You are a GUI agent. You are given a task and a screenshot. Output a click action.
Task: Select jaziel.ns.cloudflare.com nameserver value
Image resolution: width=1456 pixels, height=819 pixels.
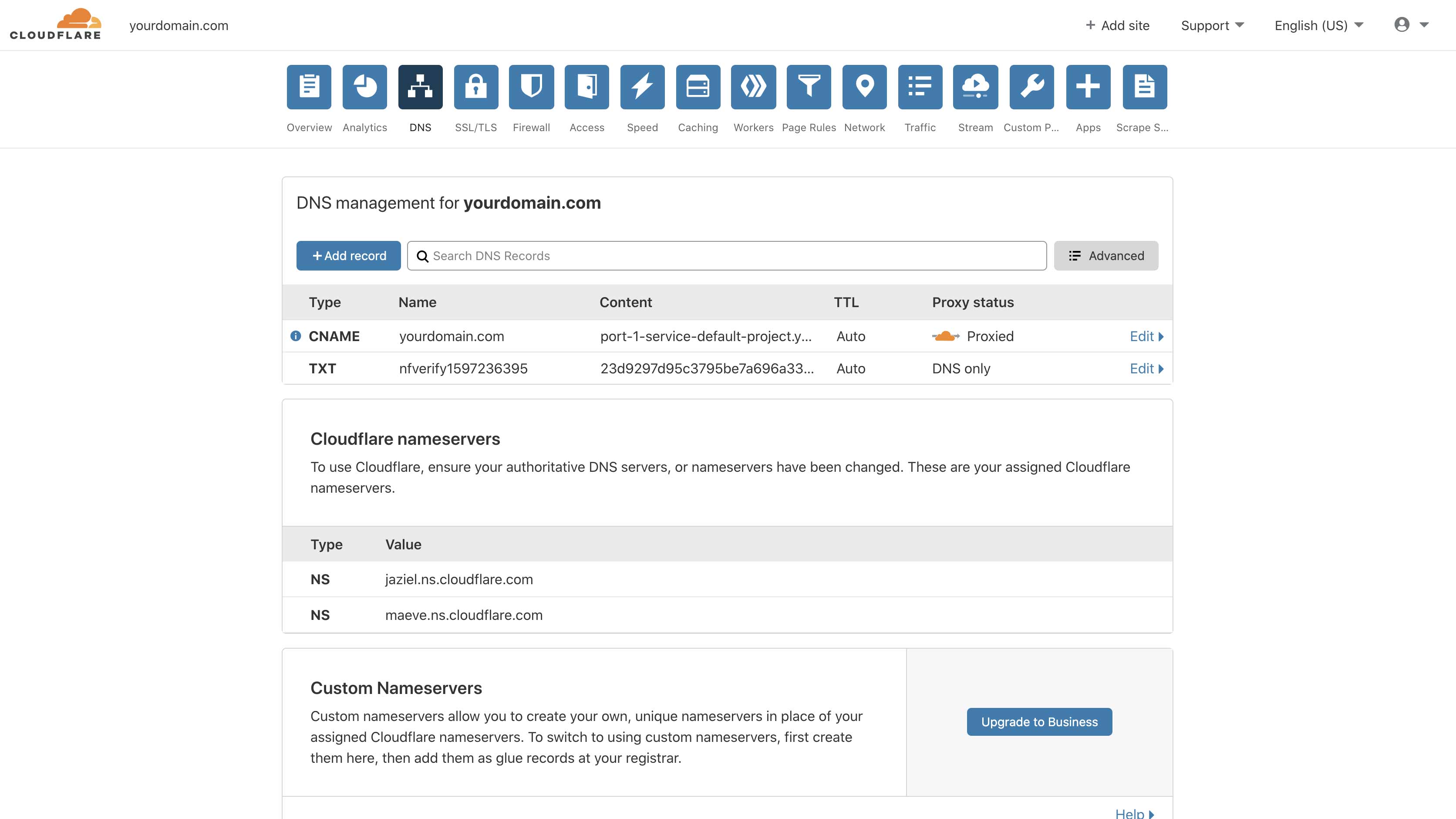point(459,579)
